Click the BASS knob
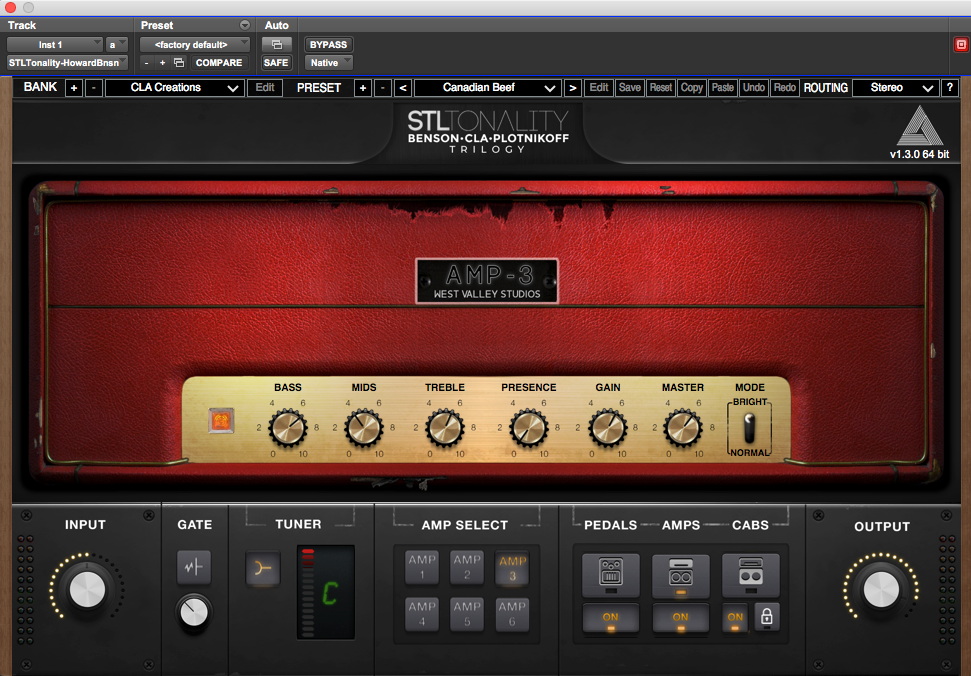Screen dimensions: 971x676 (x=288, y=428)
